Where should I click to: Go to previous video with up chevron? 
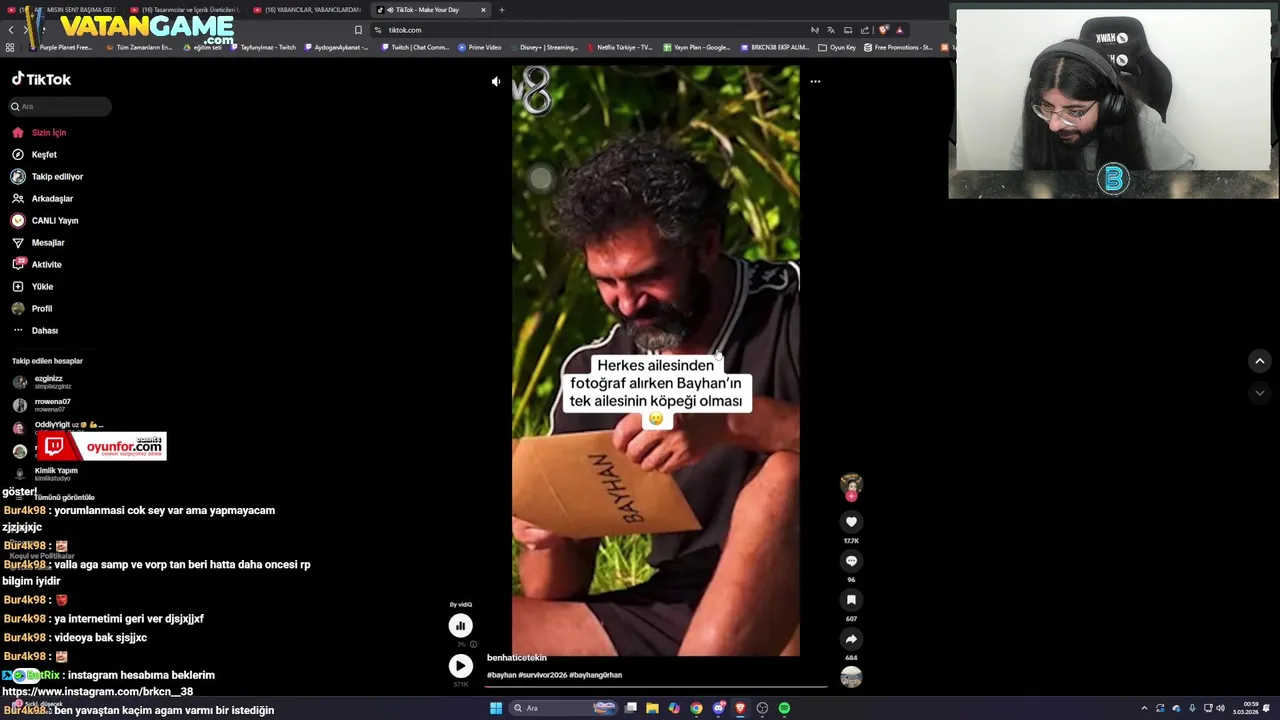(x=1260, y=361)
